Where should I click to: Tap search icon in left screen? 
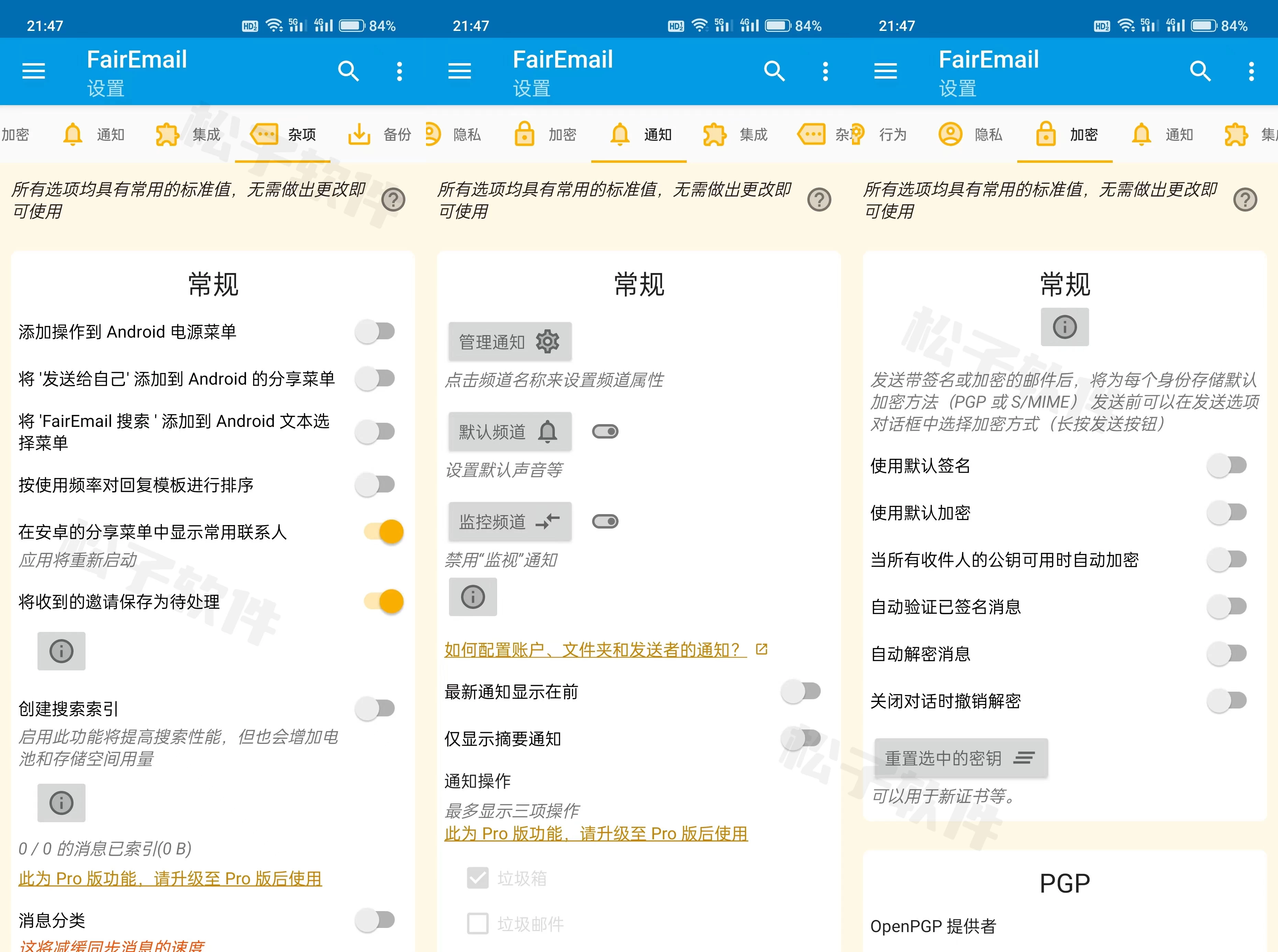(348, 71)
